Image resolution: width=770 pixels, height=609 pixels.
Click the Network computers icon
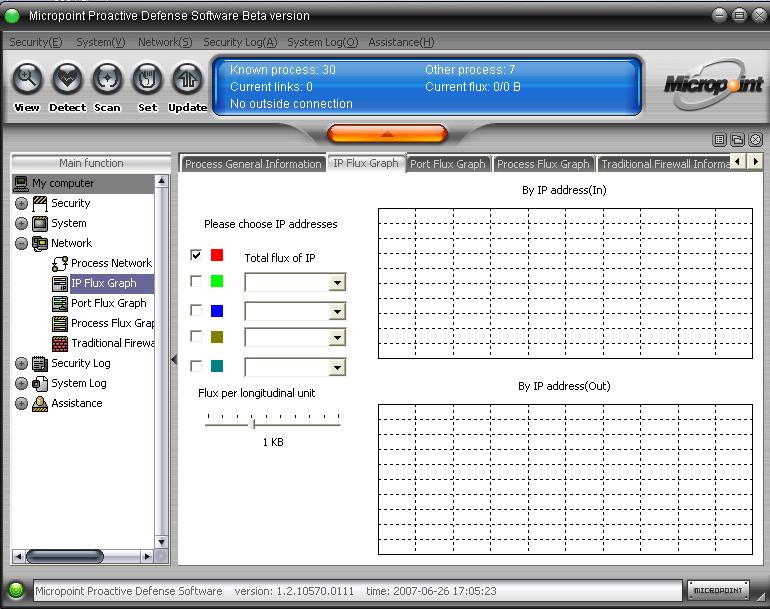point(40,243)
